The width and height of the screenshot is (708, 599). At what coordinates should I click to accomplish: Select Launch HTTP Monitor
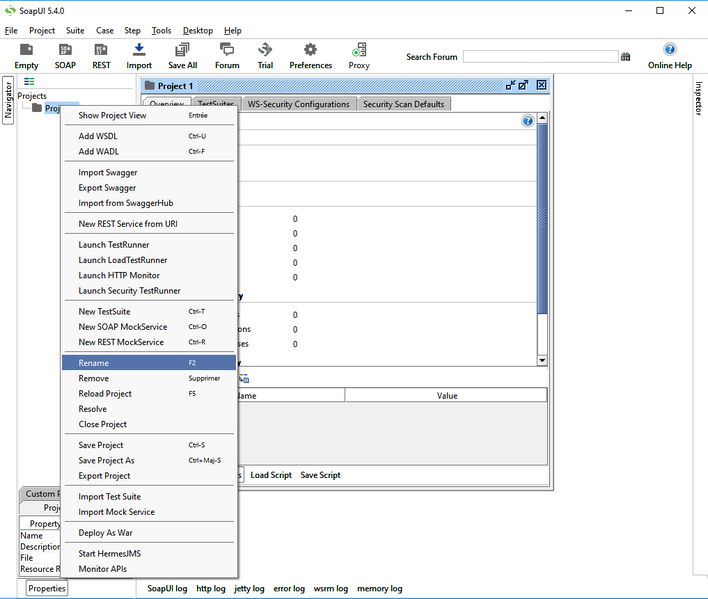coord(149,275)
